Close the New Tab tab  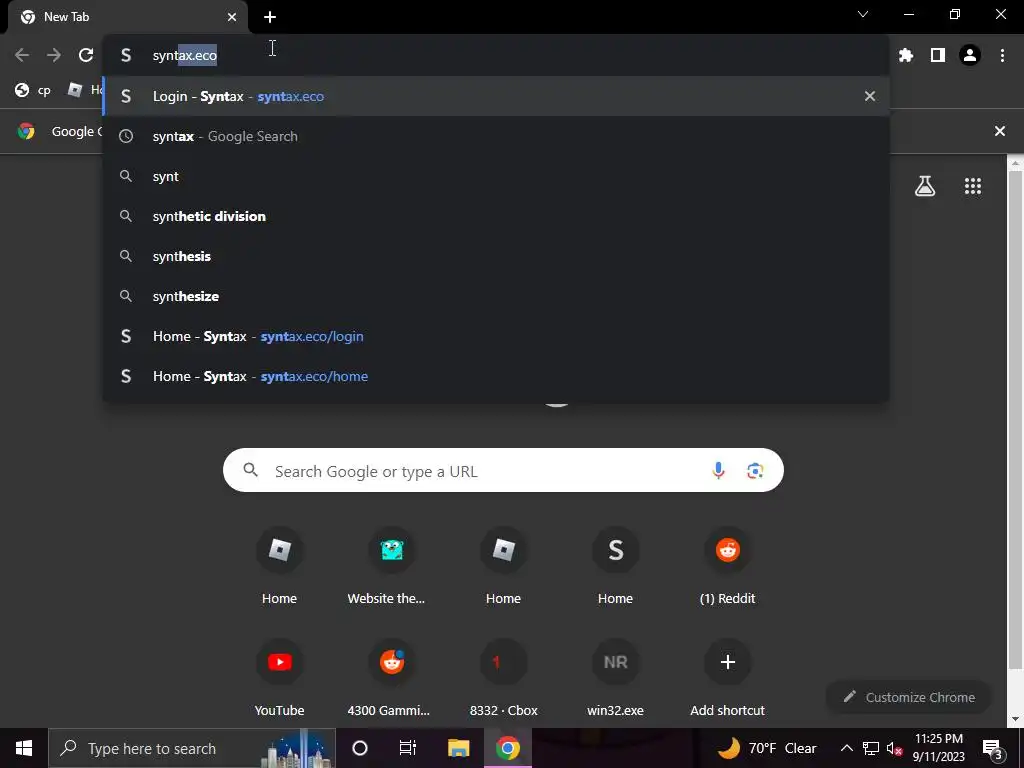coord(232,17)
